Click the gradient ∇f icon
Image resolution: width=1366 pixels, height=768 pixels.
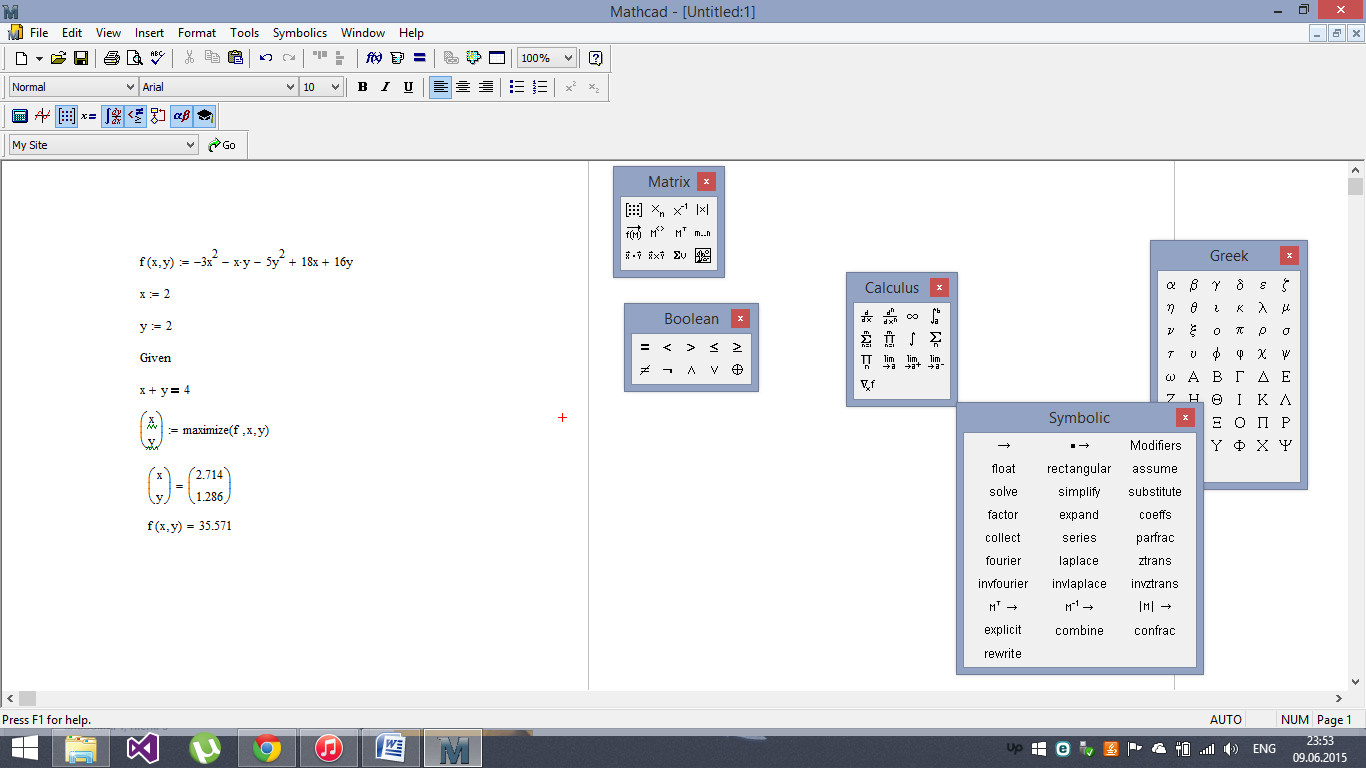click(x=867, y=384)
